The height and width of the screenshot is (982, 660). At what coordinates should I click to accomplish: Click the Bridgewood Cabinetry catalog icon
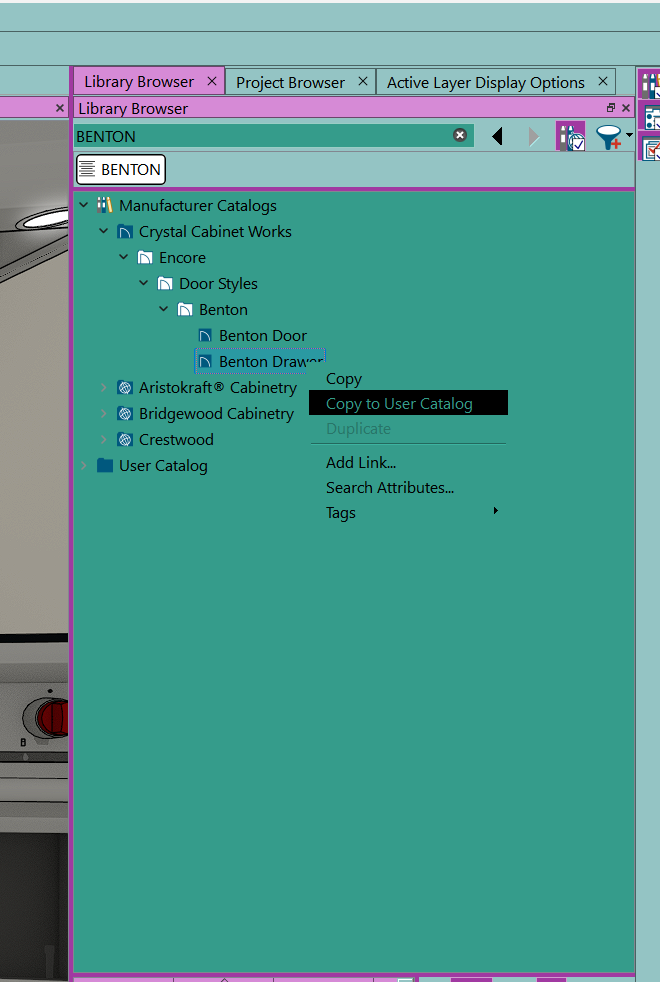125,413
